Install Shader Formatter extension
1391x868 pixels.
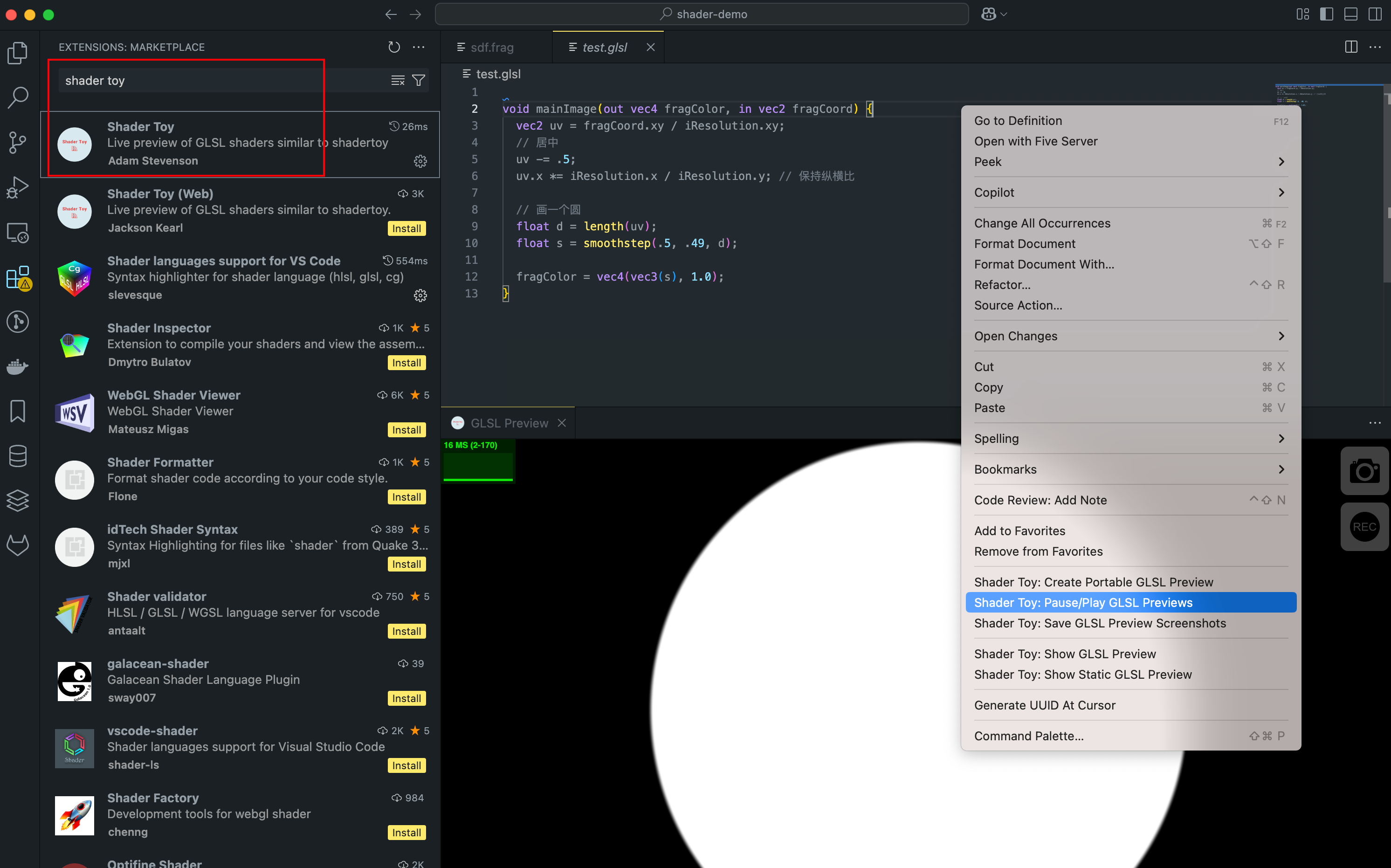click(x=406, y=497)
